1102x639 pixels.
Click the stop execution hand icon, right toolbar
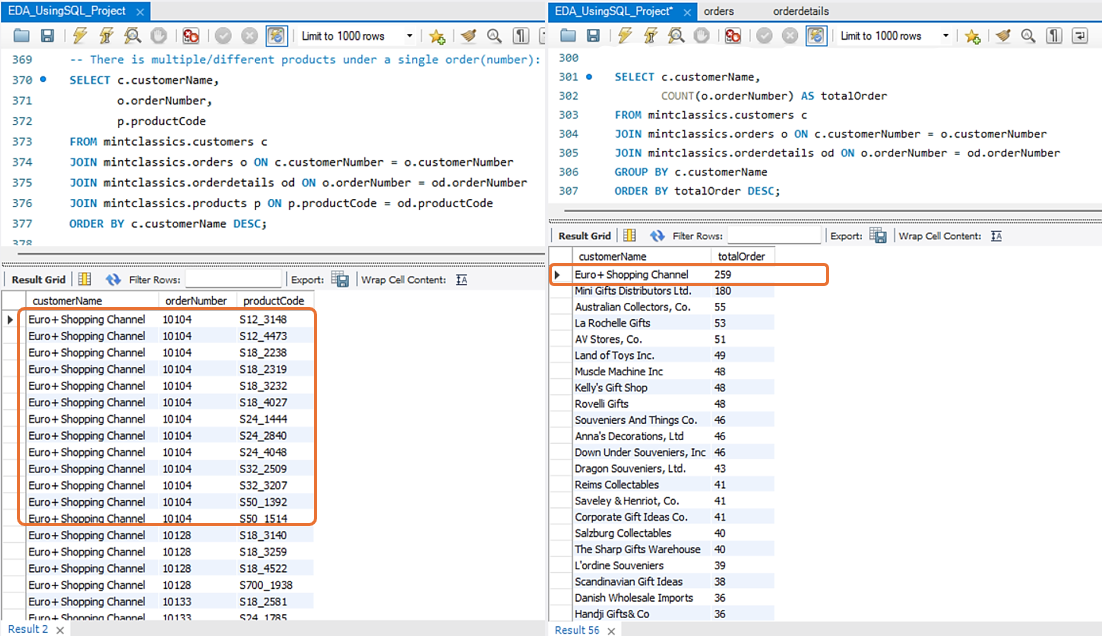click(x=702, y=35)
